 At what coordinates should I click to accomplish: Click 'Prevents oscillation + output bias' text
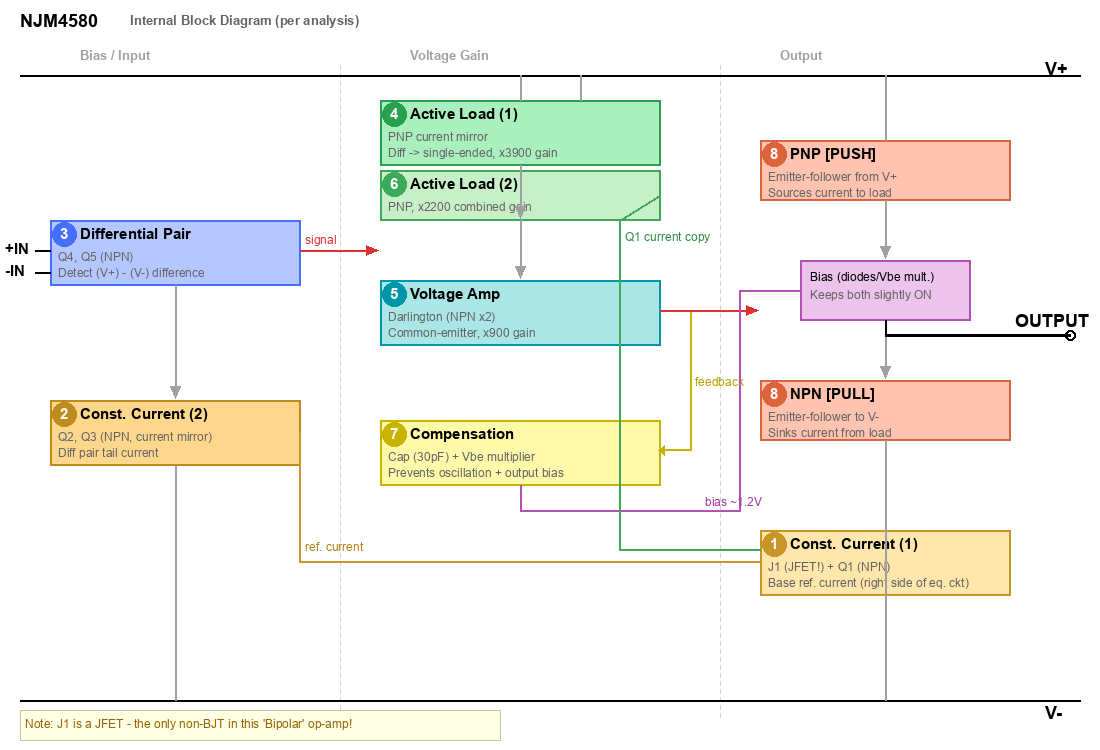tap(476, 473)
